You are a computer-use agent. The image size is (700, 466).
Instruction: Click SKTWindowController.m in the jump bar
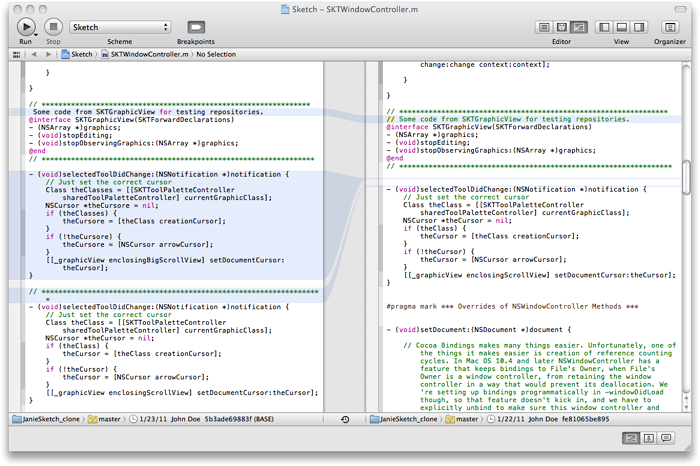pos(150,54)
